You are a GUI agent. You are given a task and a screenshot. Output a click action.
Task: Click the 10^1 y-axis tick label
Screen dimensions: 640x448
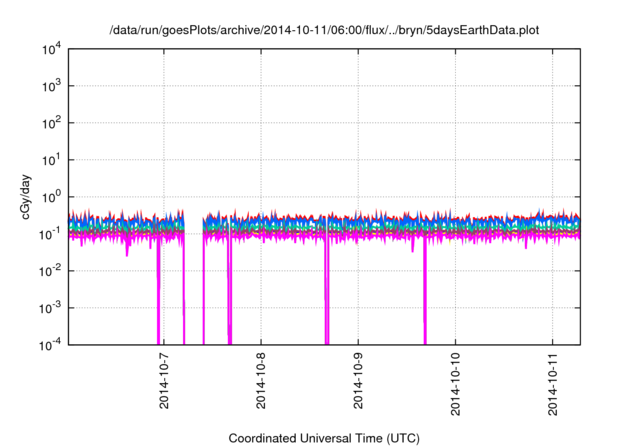pyautogui.click(x=51, y=160)
